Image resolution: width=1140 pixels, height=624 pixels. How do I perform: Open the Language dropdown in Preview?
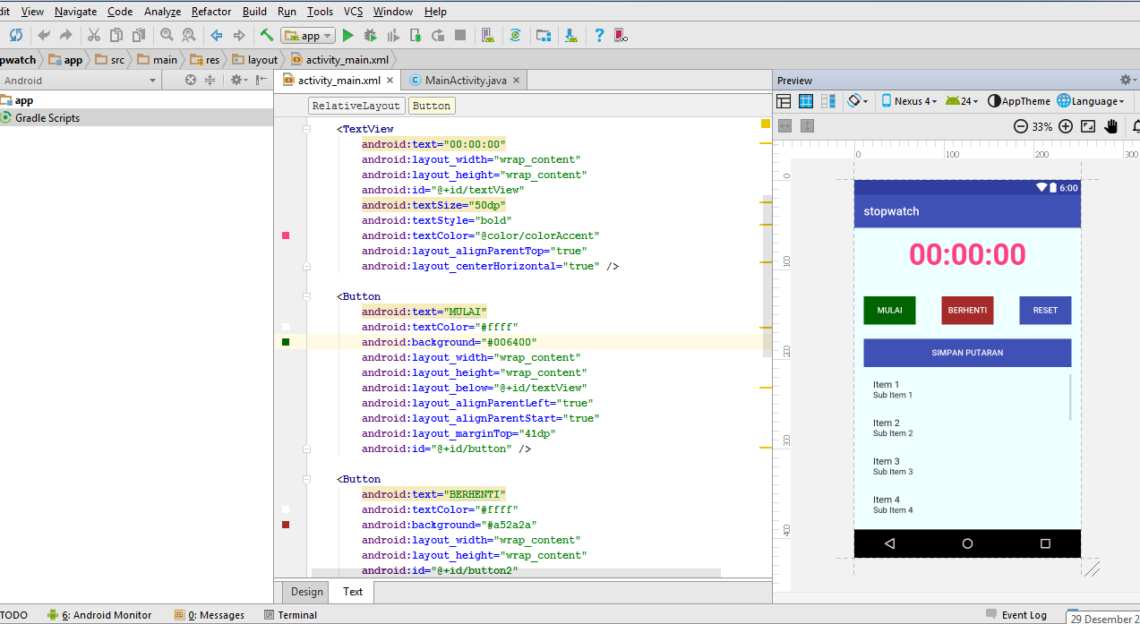pyautogui.click(x=1091, y=101)
